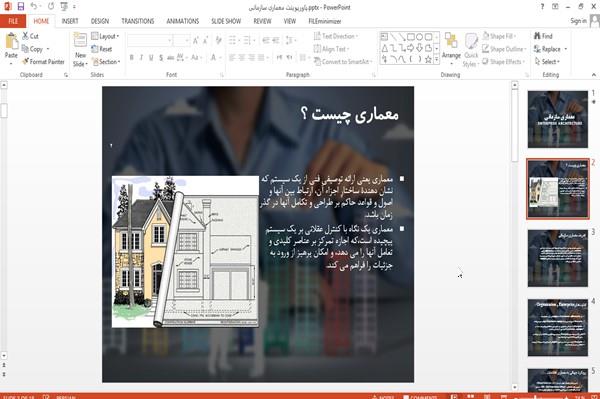Open Shape Fill options
Viewport: 600px width, 399px height.
499,36
